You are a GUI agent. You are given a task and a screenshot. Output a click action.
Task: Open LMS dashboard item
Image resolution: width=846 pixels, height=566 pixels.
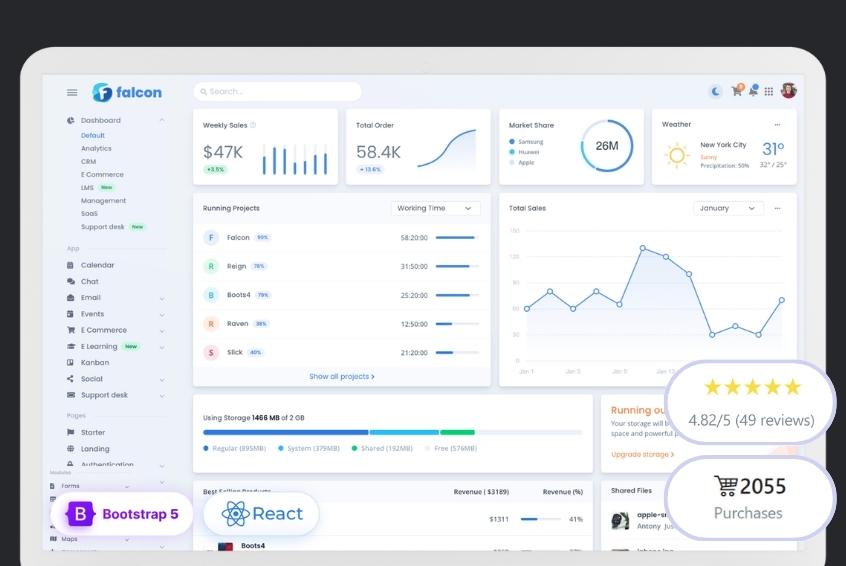click(87, 187)
